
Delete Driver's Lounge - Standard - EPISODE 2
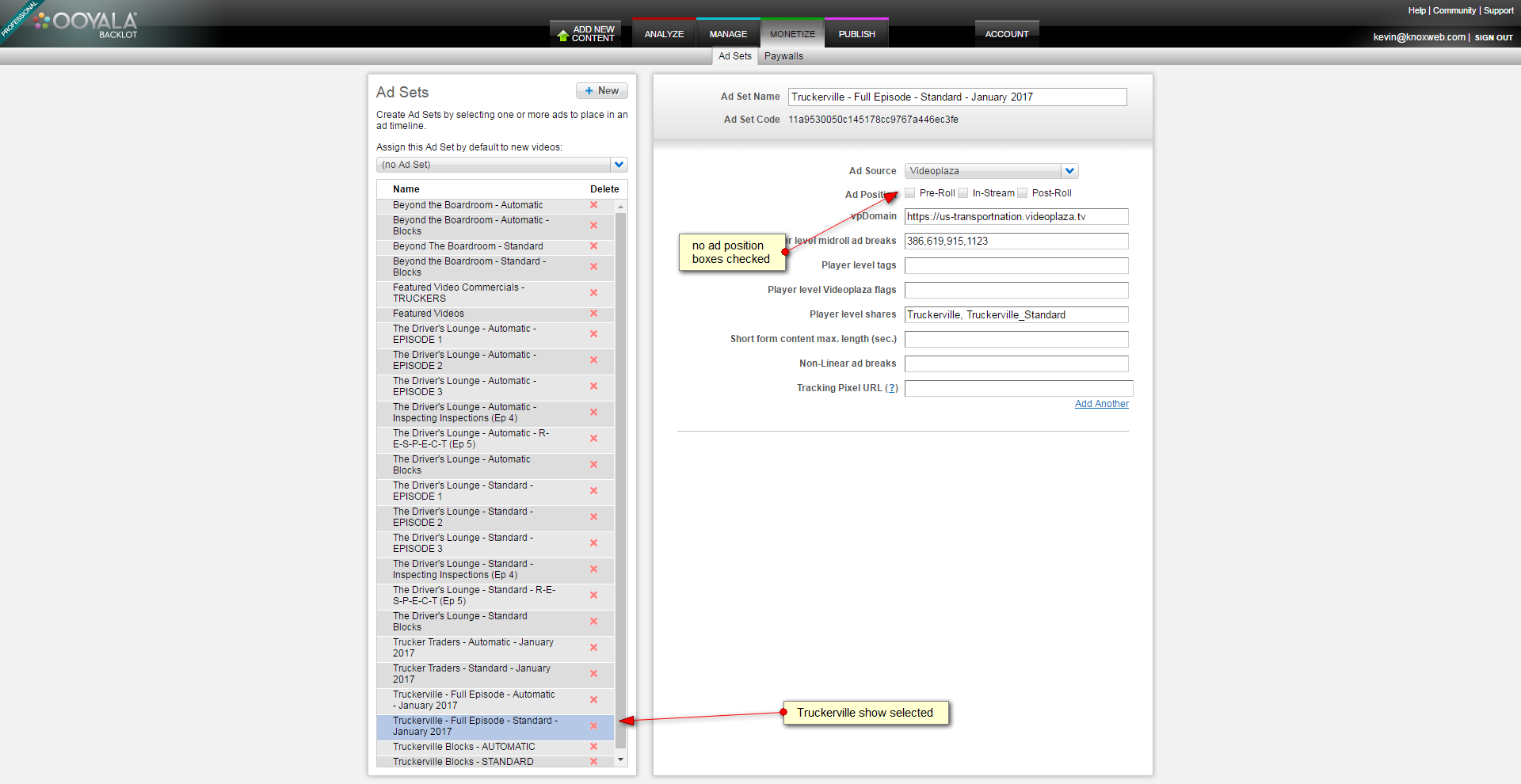(x=593, y=517)
